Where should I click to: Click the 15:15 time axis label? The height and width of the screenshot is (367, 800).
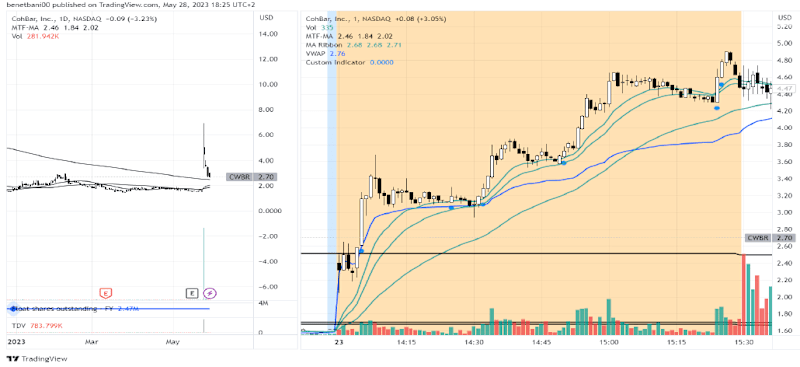[677, 341]
